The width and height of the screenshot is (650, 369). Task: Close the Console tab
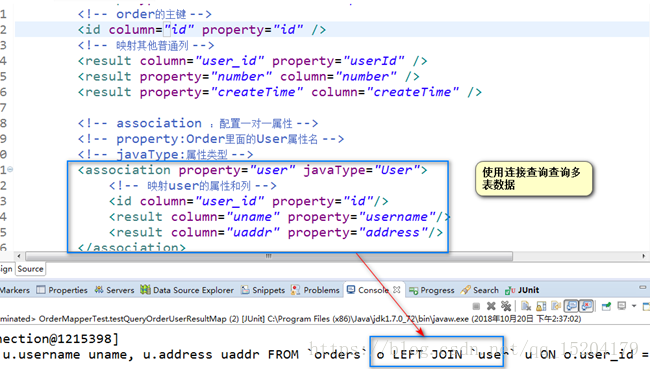(x=397, y=290)
